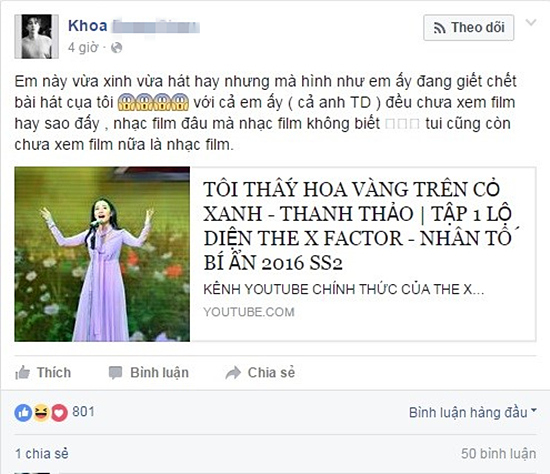Click the red heart Love reaction icon
The image size is (550, 474).
(59, 413)
